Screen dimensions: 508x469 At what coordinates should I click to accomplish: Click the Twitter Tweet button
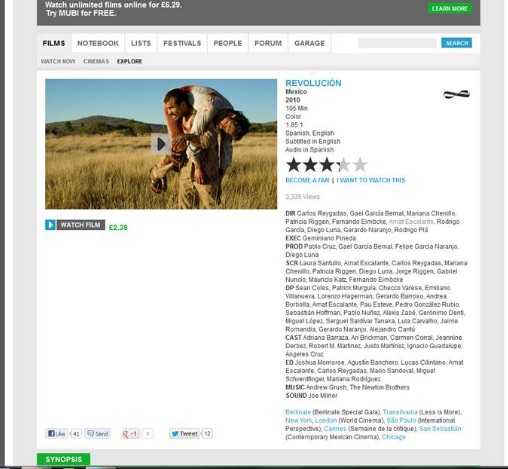pos(184,433)
